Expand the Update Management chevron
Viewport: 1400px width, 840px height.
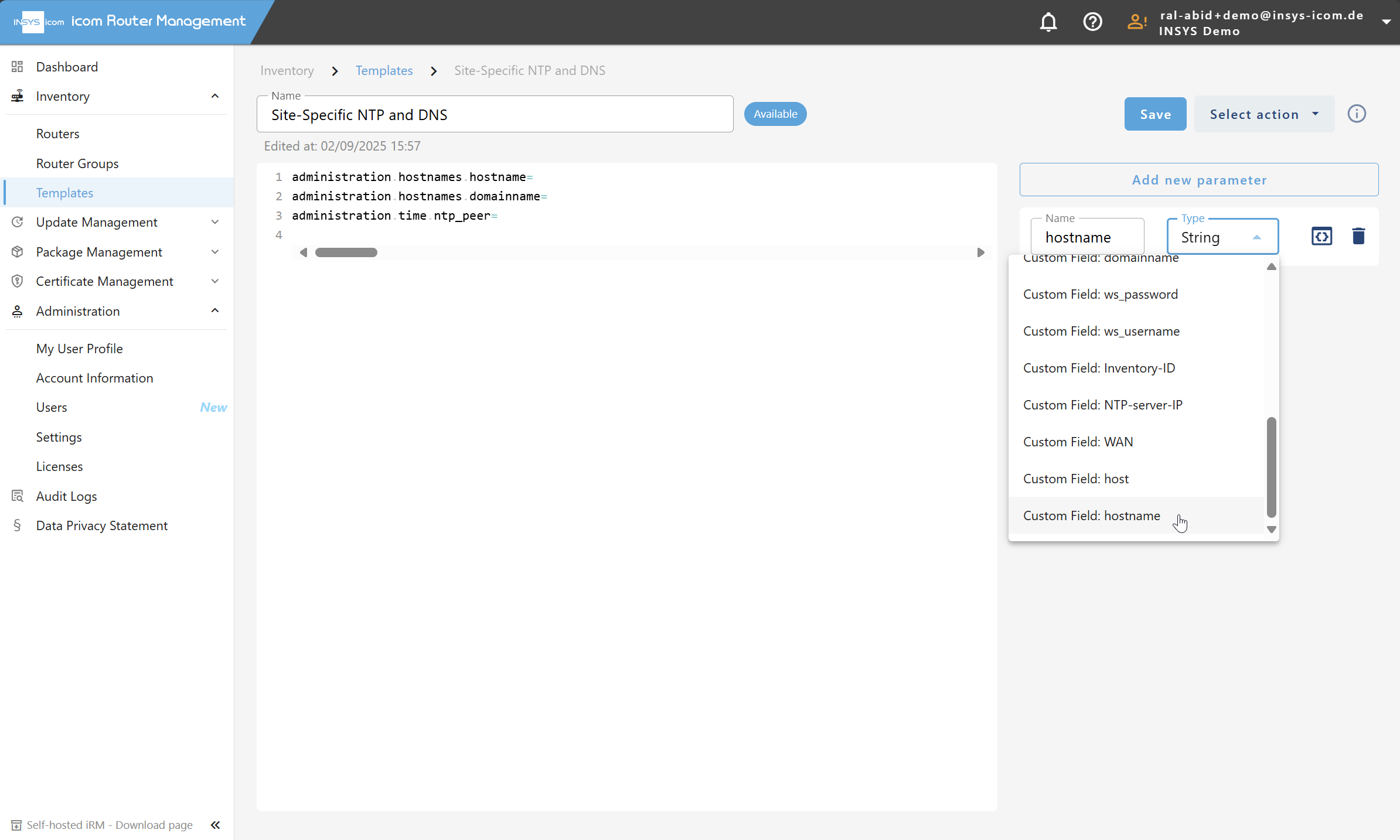tap(215, 222)
